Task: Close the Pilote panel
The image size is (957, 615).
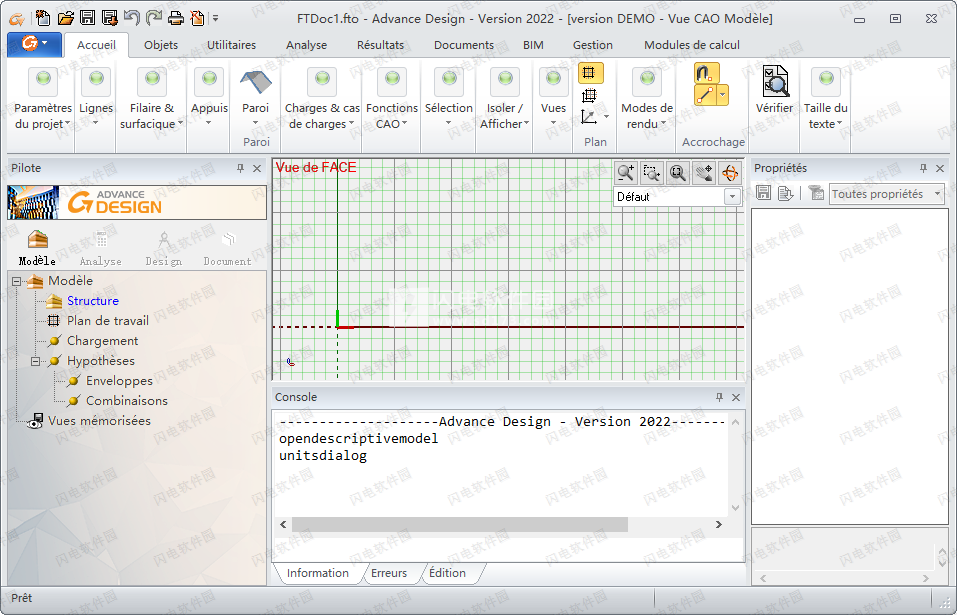Action: tap(257, 168)
